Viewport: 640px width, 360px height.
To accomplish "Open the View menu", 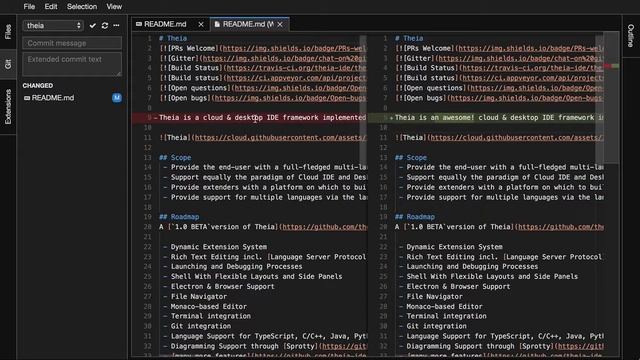I will (114, 7).
